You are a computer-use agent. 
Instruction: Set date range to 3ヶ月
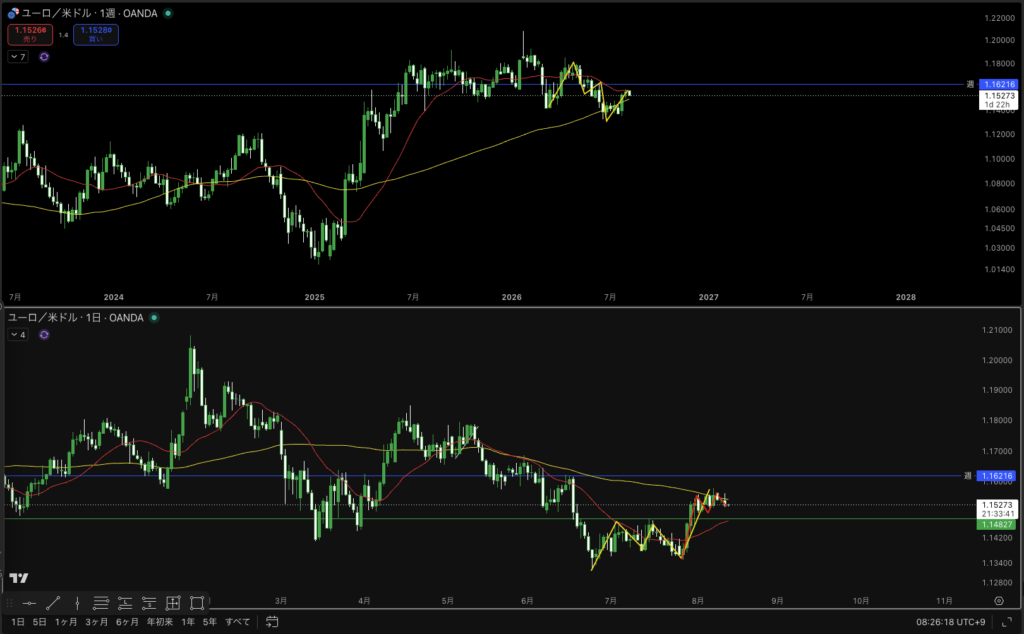pyautogui.click(x=97, y=622)
